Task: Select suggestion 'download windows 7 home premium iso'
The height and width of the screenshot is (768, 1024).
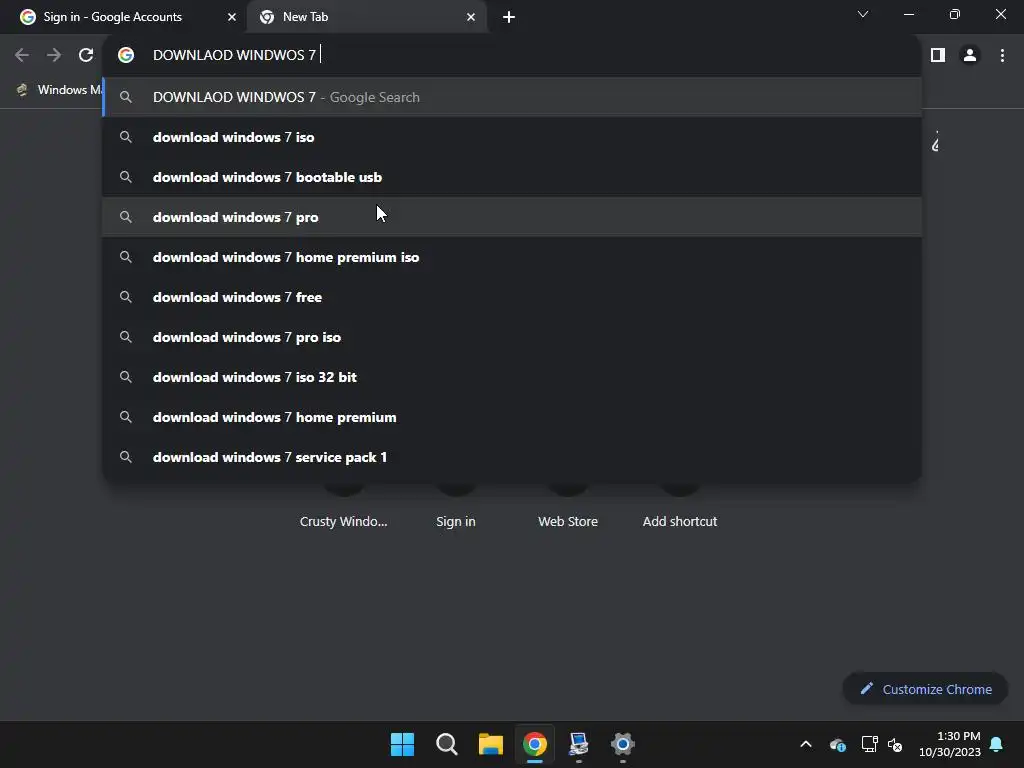Action: pyautogui.click(x=512, y=257)
